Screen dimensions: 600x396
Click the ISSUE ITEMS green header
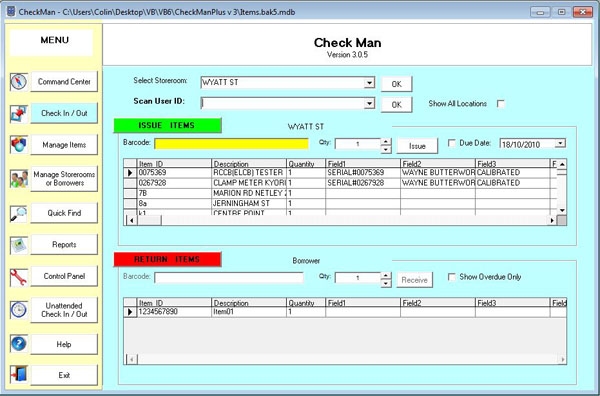[x=167, y=125]
